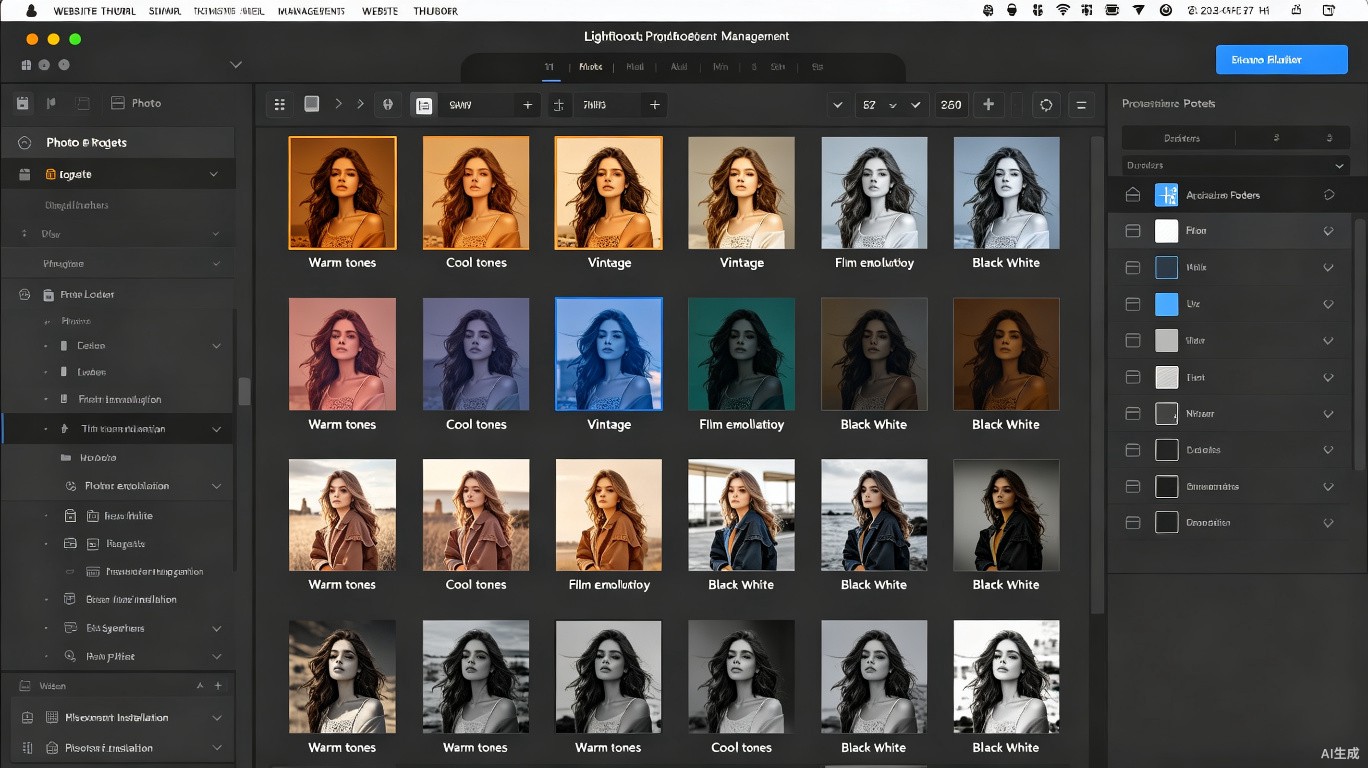Select the blue-tinted Vintage thumbnail
1368x768 pixels.
608,354
